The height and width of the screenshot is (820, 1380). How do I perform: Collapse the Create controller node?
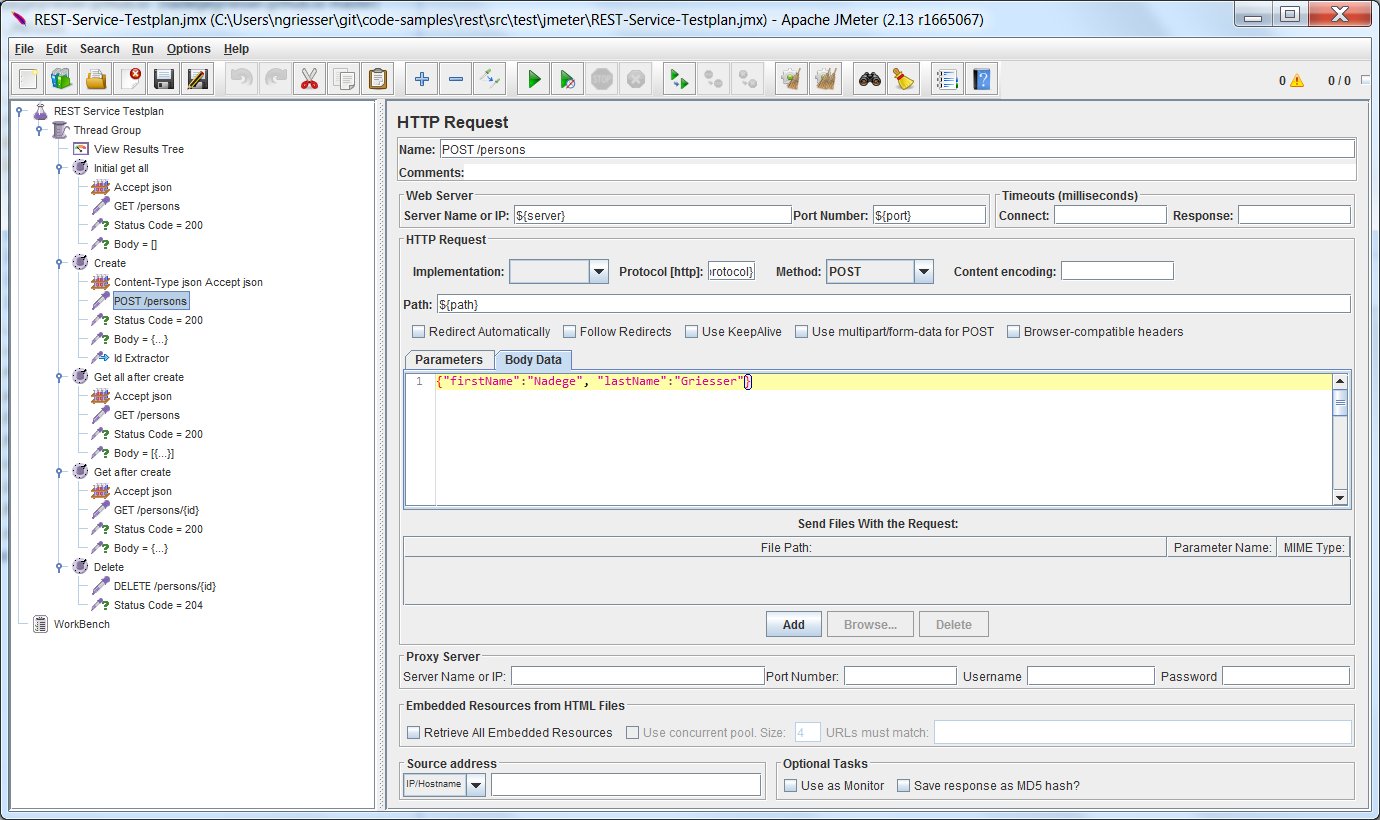(x=59, y=263)
